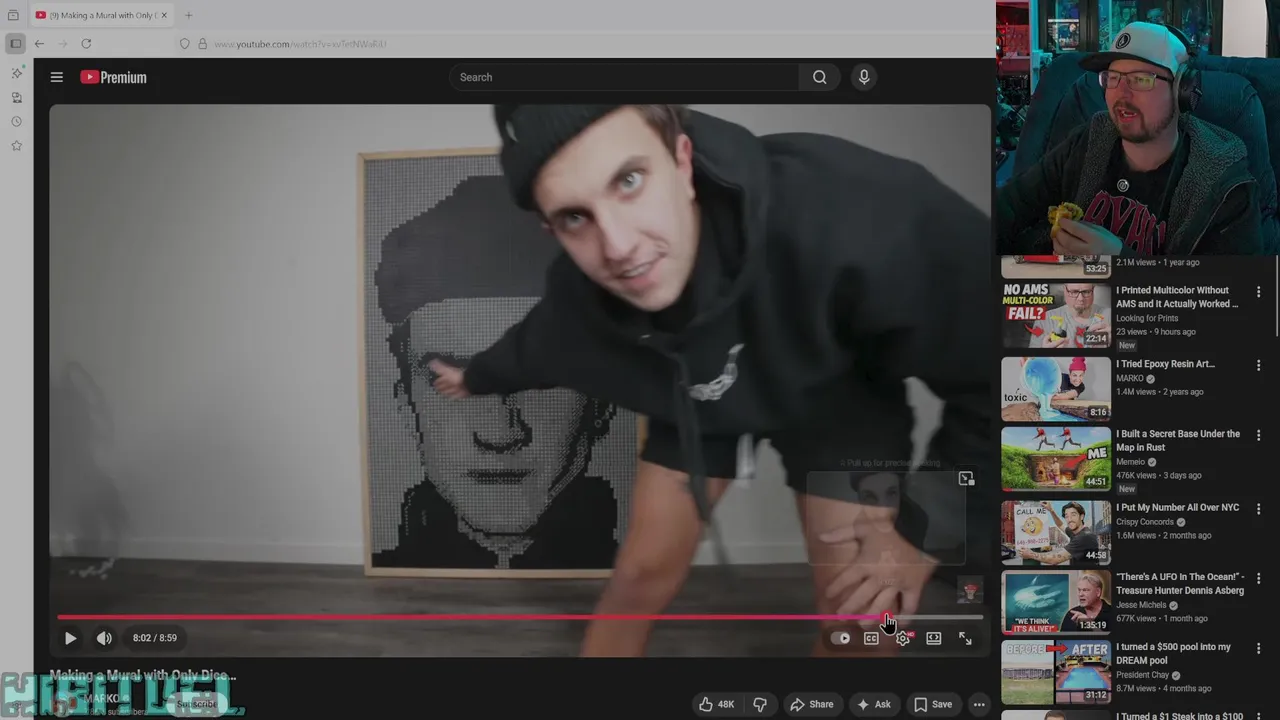This screenshot has width=1280, height=720.
Task: Close the Making a Mural tab
Action: 165,15
